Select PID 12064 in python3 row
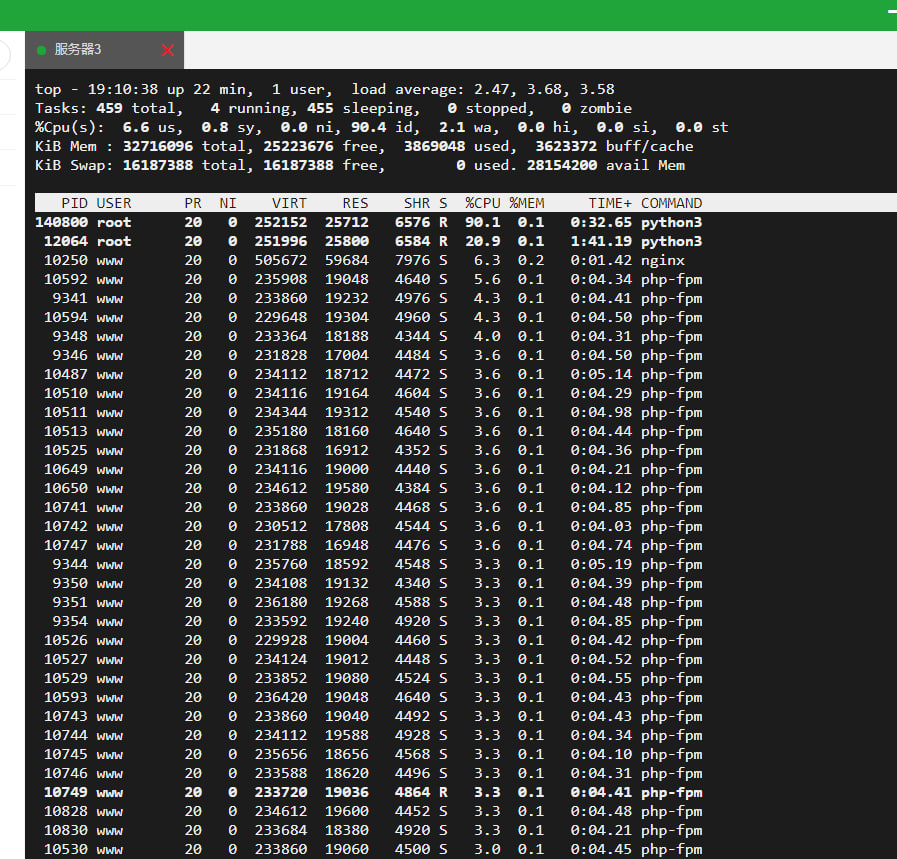 pyautogui.click(x=66, y=241)
